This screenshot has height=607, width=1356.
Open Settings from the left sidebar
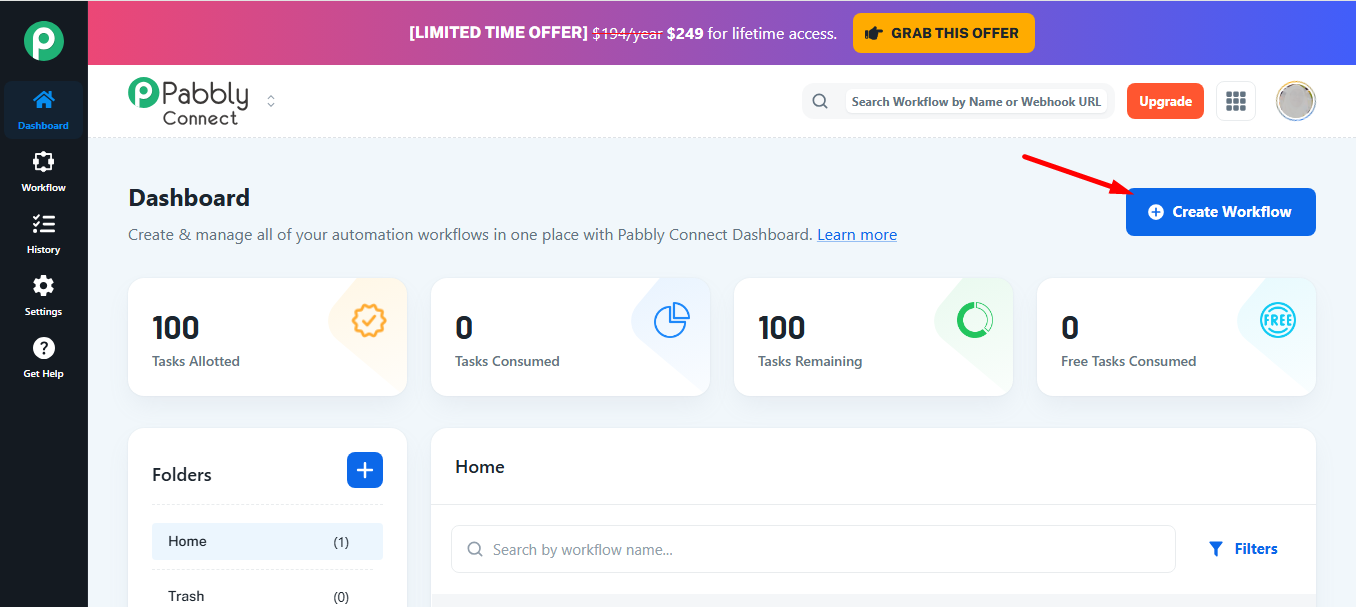(43, 293)
